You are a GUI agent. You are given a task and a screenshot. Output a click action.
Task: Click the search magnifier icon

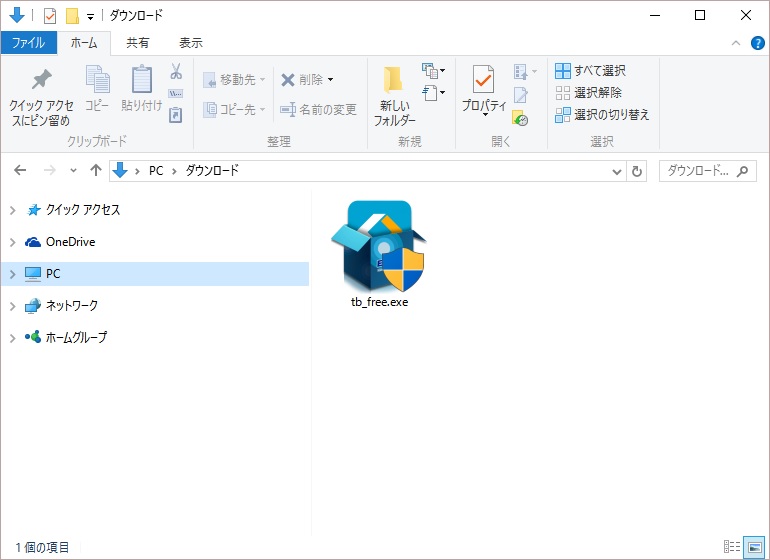(x=743, y=171)
